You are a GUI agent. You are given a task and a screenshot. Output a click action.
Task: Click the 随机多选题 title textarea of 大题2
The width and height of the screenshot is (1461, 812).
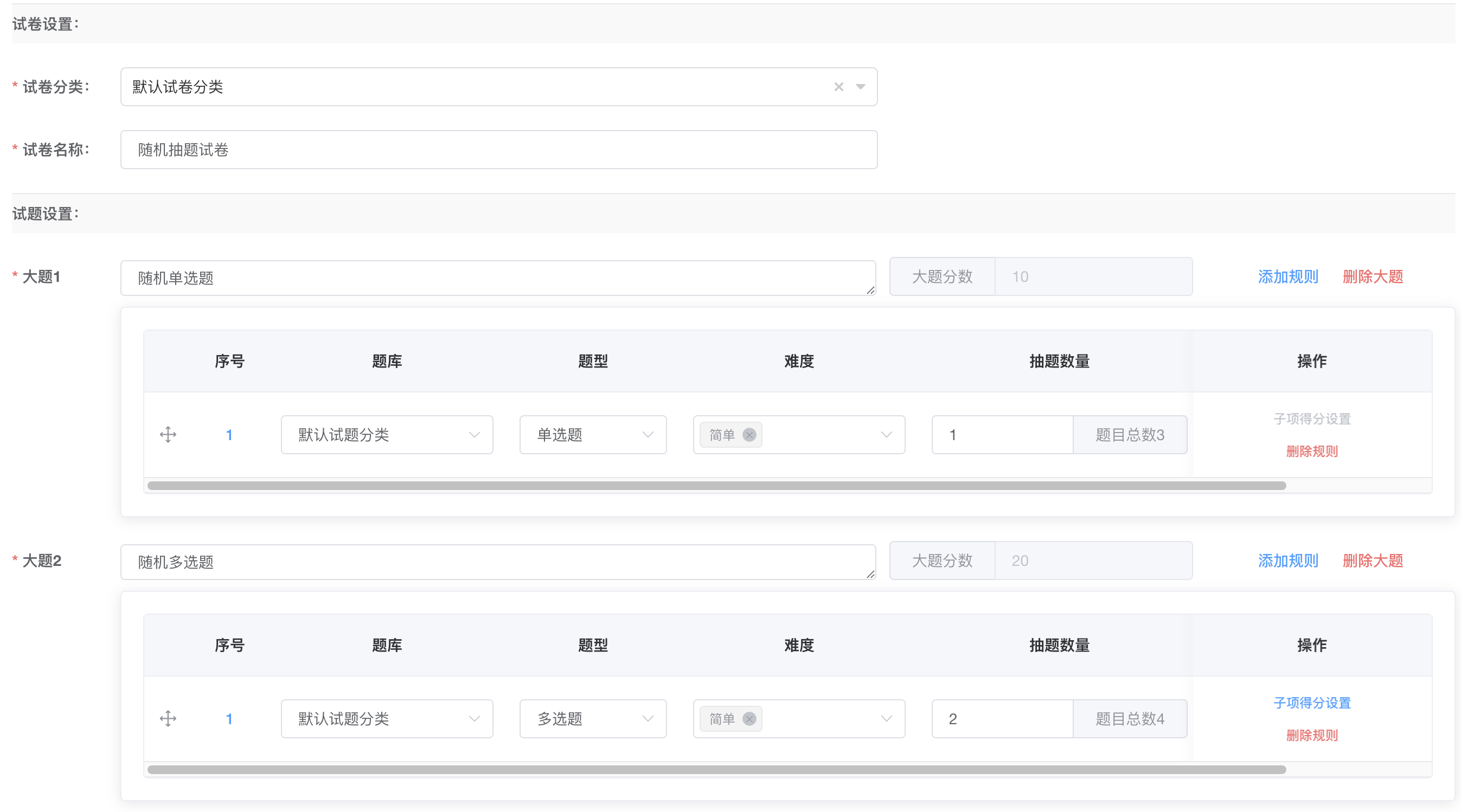(x=498, y=561)
